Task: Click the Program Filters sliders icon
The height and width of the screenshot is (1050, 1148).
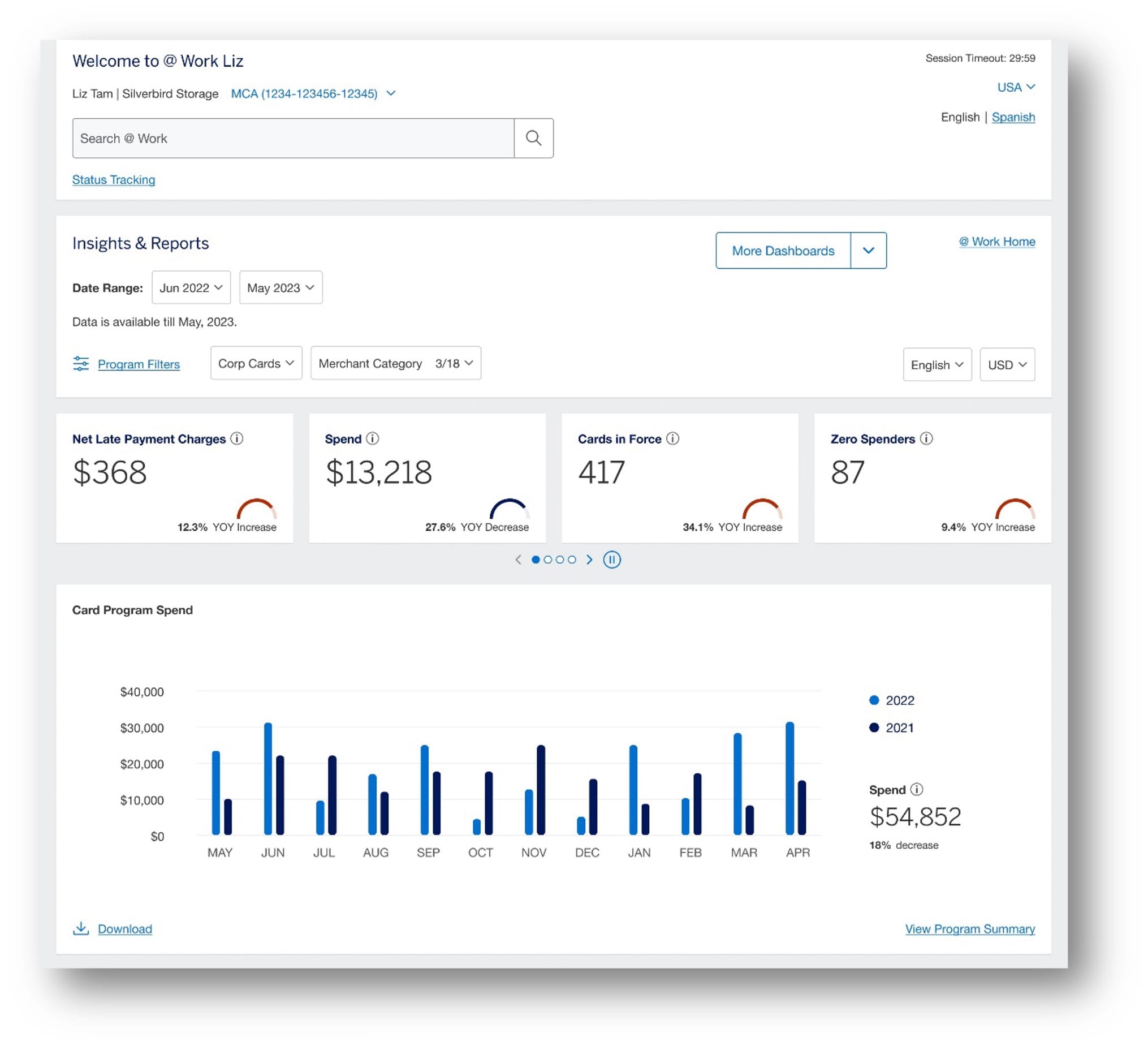Action: pyautogui.click(x=81, y=364)
